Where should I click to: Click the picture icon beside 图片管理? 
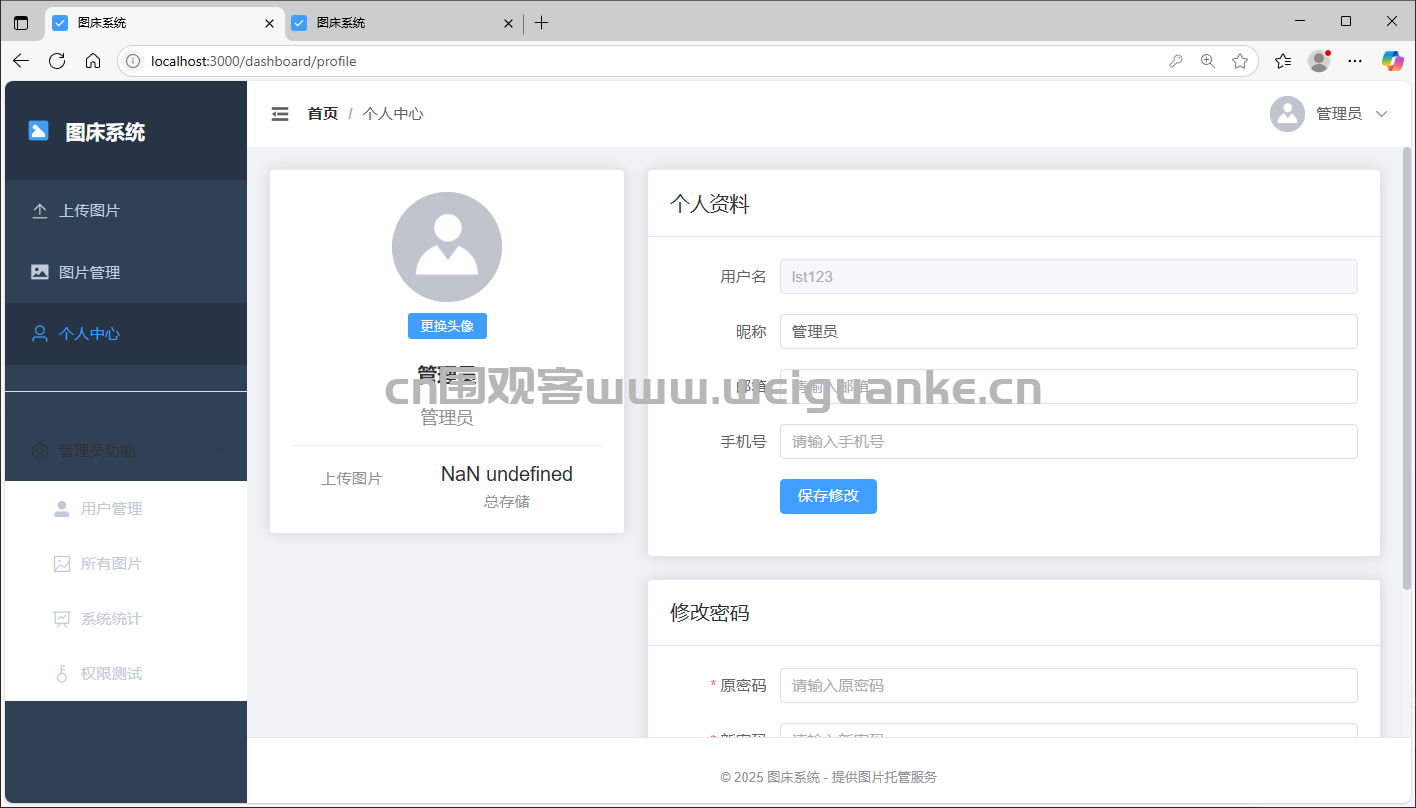point(40,272)
